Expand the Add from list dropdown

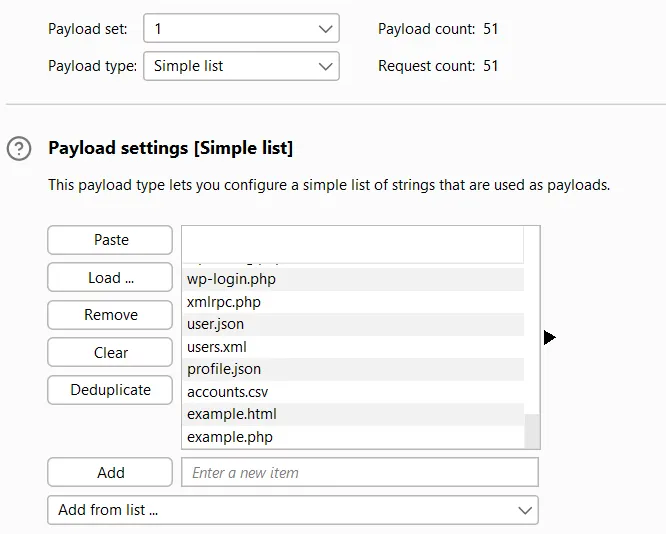(x=292, y=510)
